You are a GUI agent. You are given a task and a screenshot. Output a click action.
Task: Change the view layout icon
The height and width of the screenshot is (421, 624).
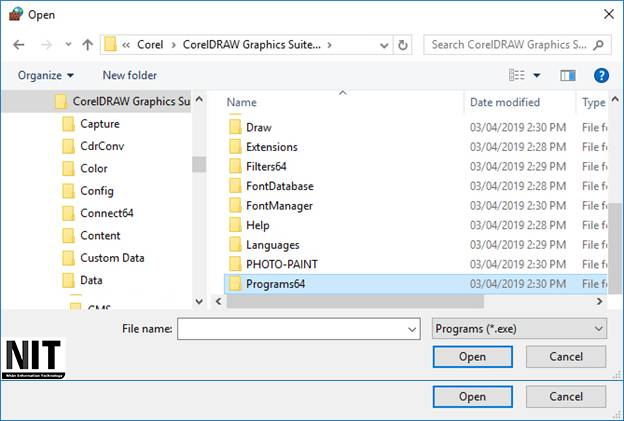pyautogui.click(x=517, y=75)
